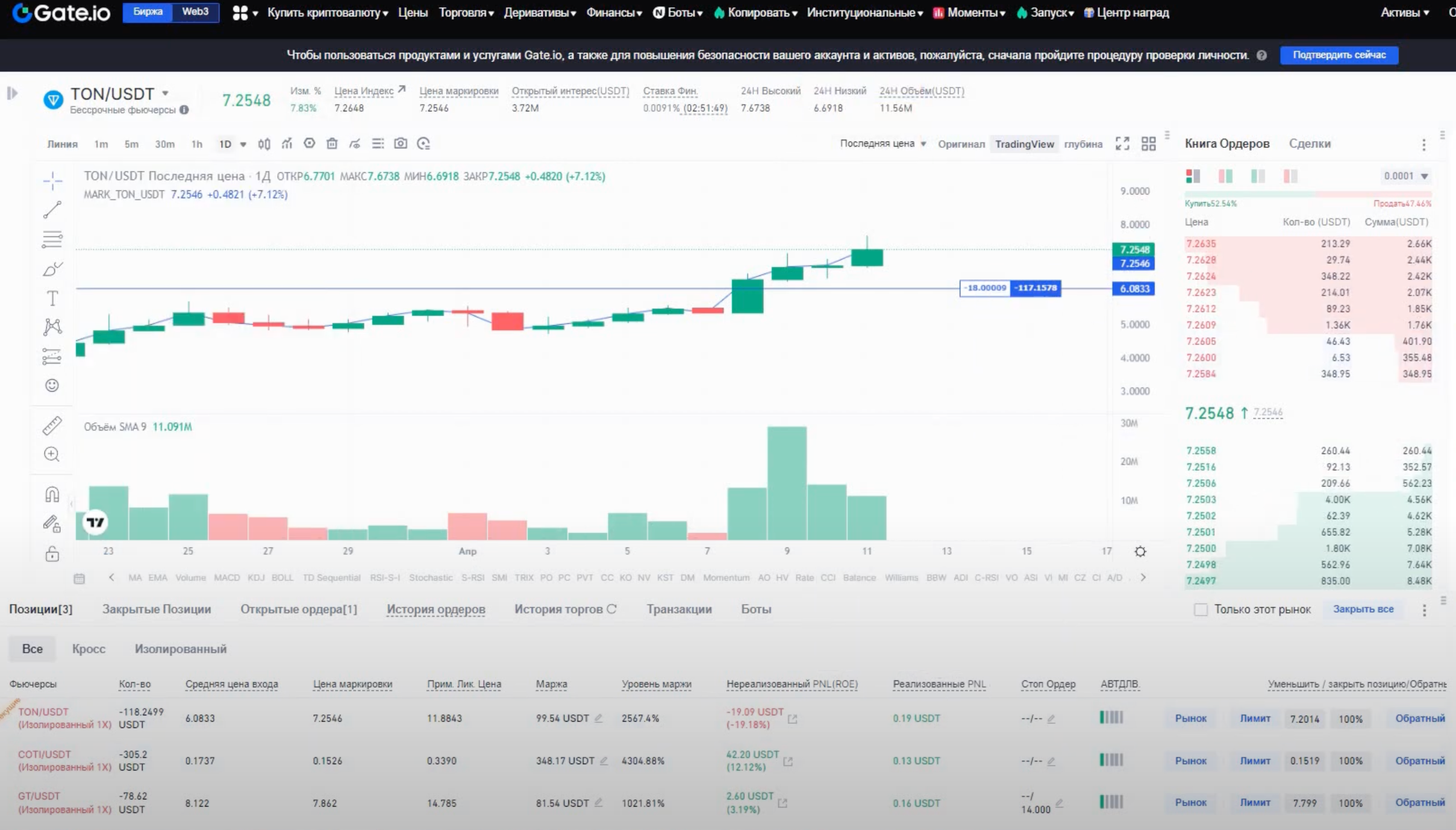Choose the Fibonacci retracement tool
Viewport: 1456px width, 830px height.
click(x=52, y=239)
